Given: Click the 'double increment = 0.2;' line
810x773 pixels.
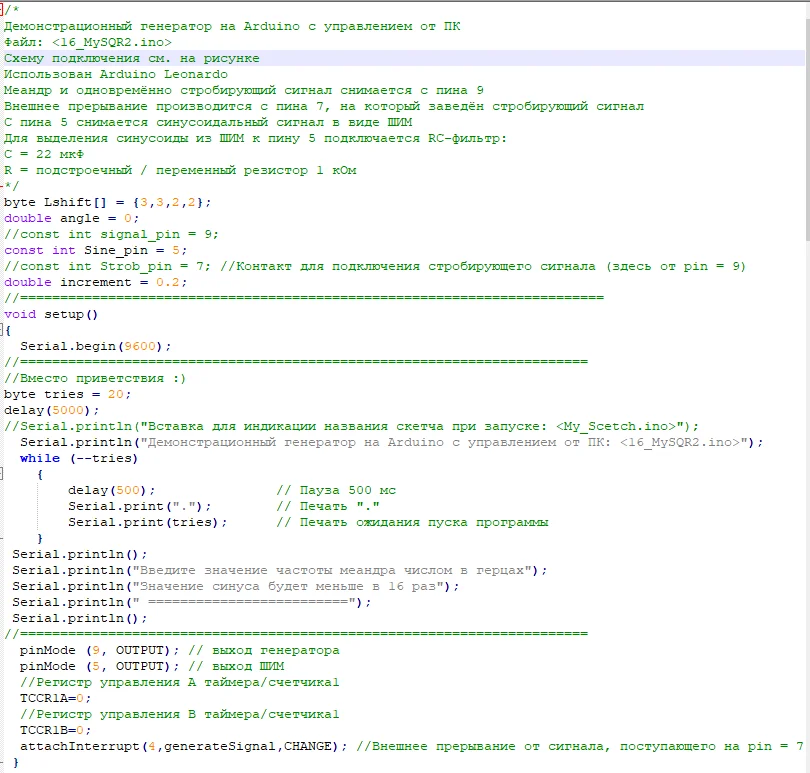Looking at the screenshot, I should click(x=95, y=282).
